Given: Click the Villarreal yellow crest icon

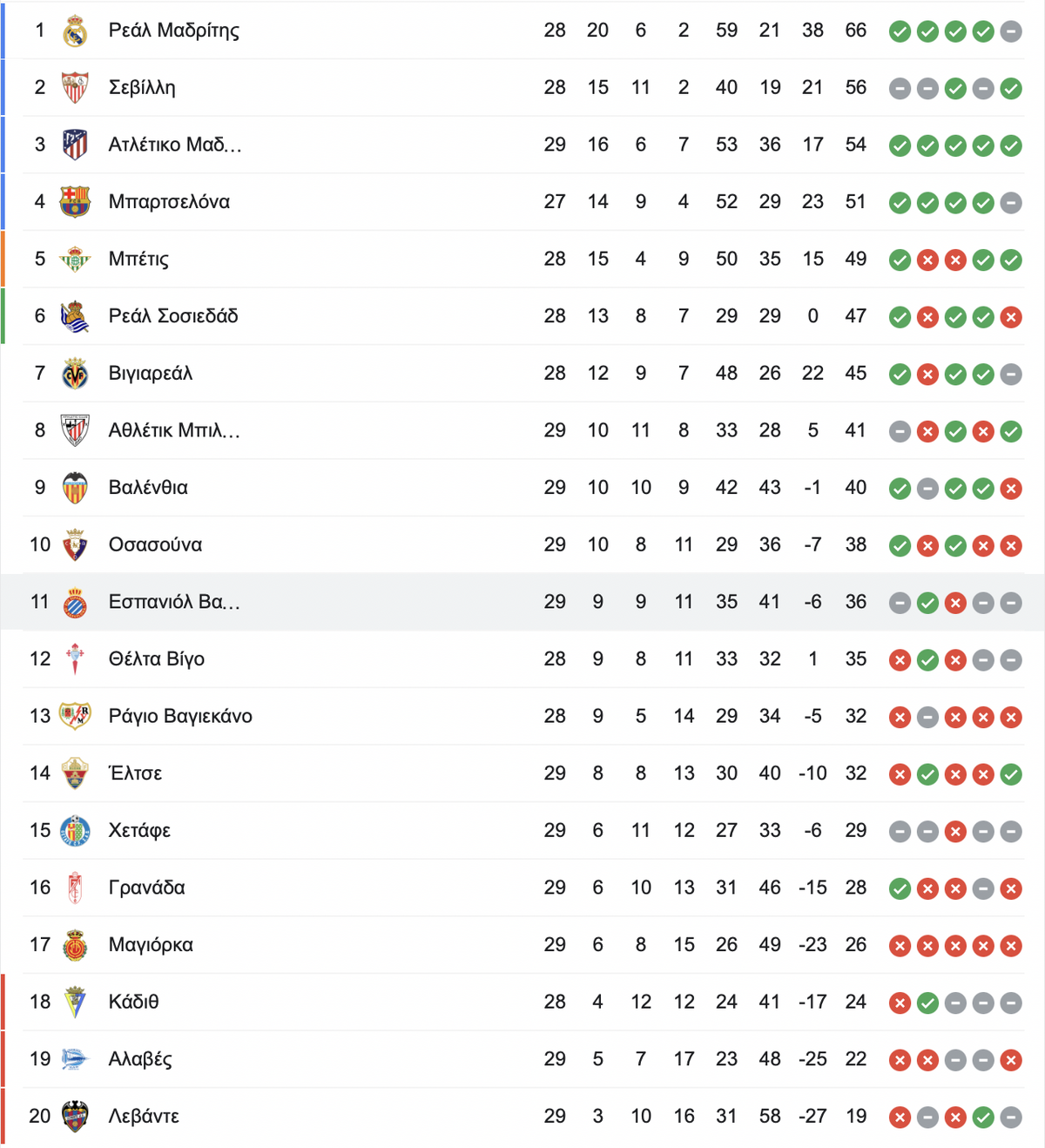Looking at the screenshot, I should [x=75, y=374].
